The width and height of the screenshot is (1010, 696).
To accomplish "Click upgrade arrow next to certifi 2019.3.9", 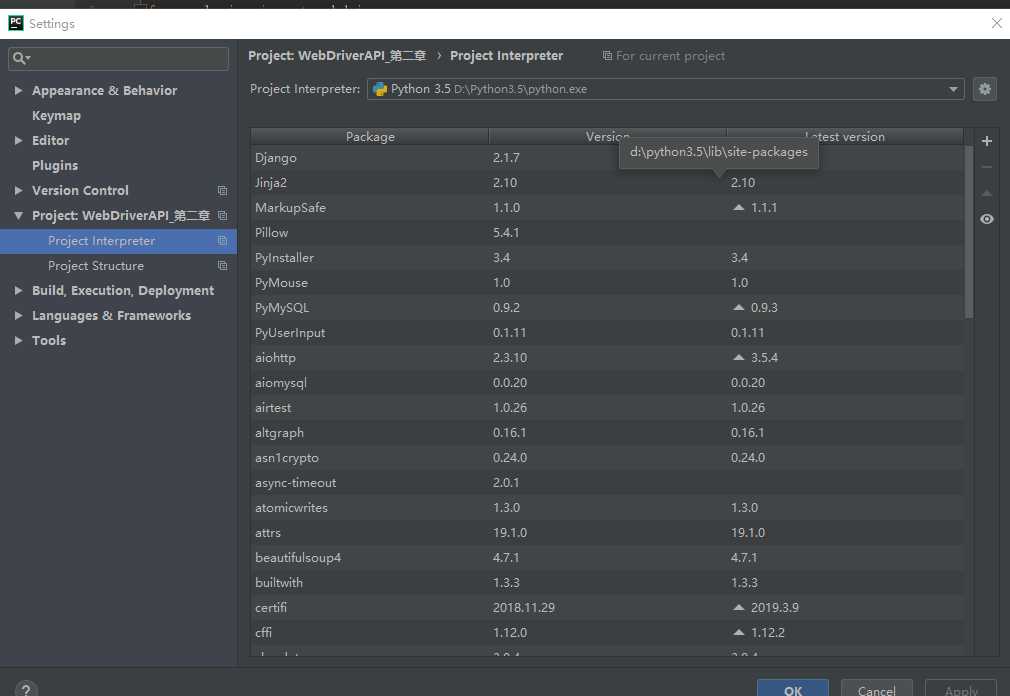I will 739,607.
